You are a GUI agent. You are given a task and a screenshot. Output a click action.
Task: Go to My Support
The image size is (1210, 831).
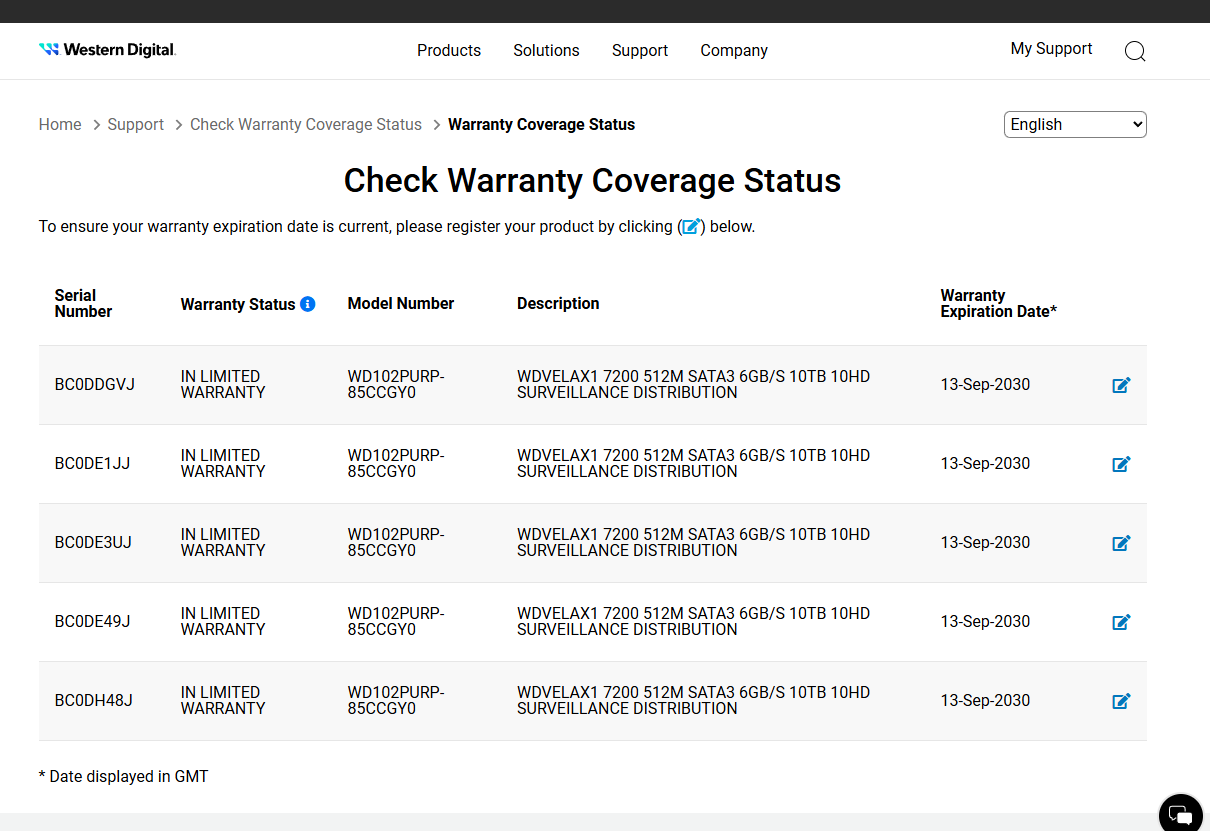[1051, 48]
